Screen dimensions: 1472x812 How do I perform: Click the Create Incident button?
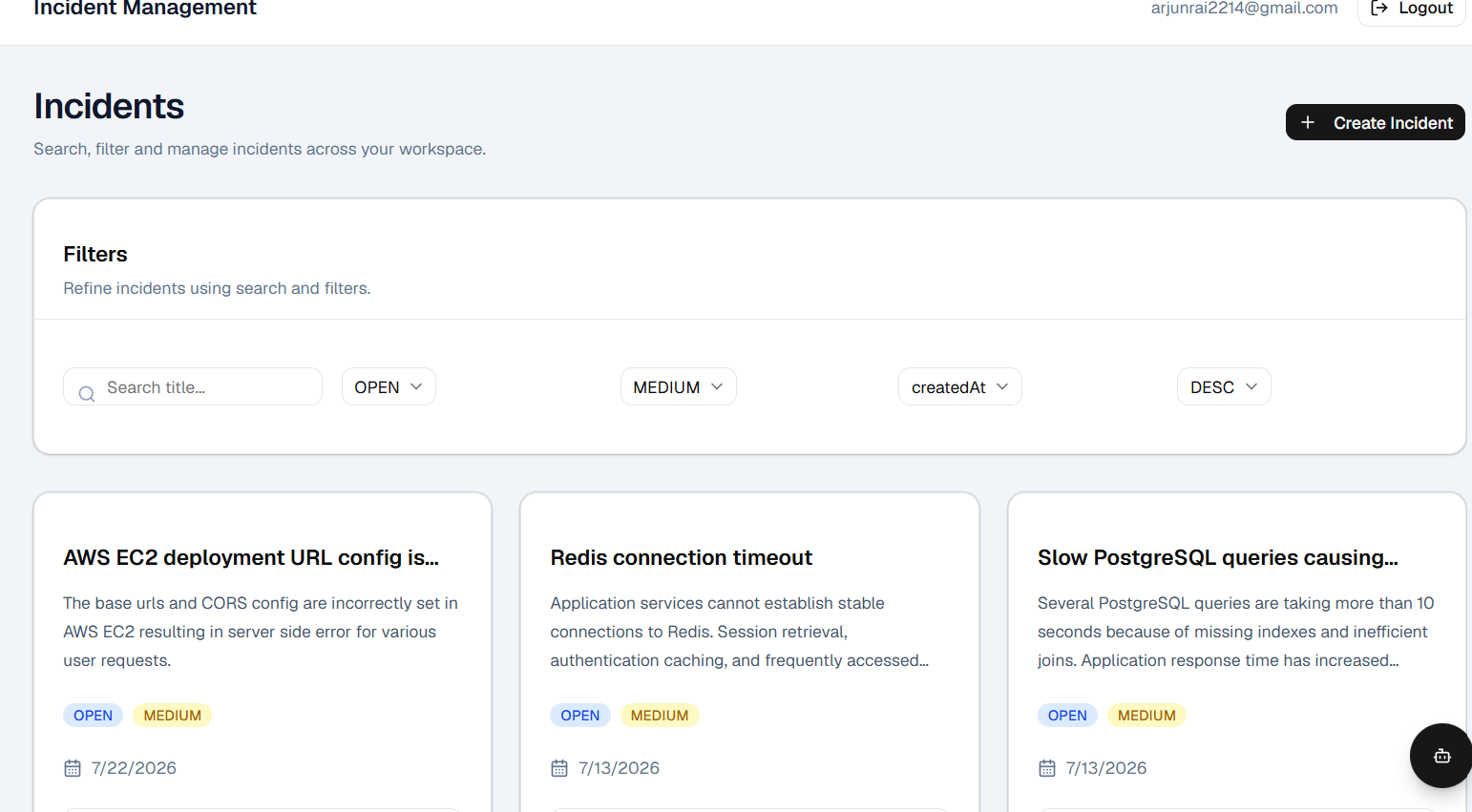[x=1376, y=122]
